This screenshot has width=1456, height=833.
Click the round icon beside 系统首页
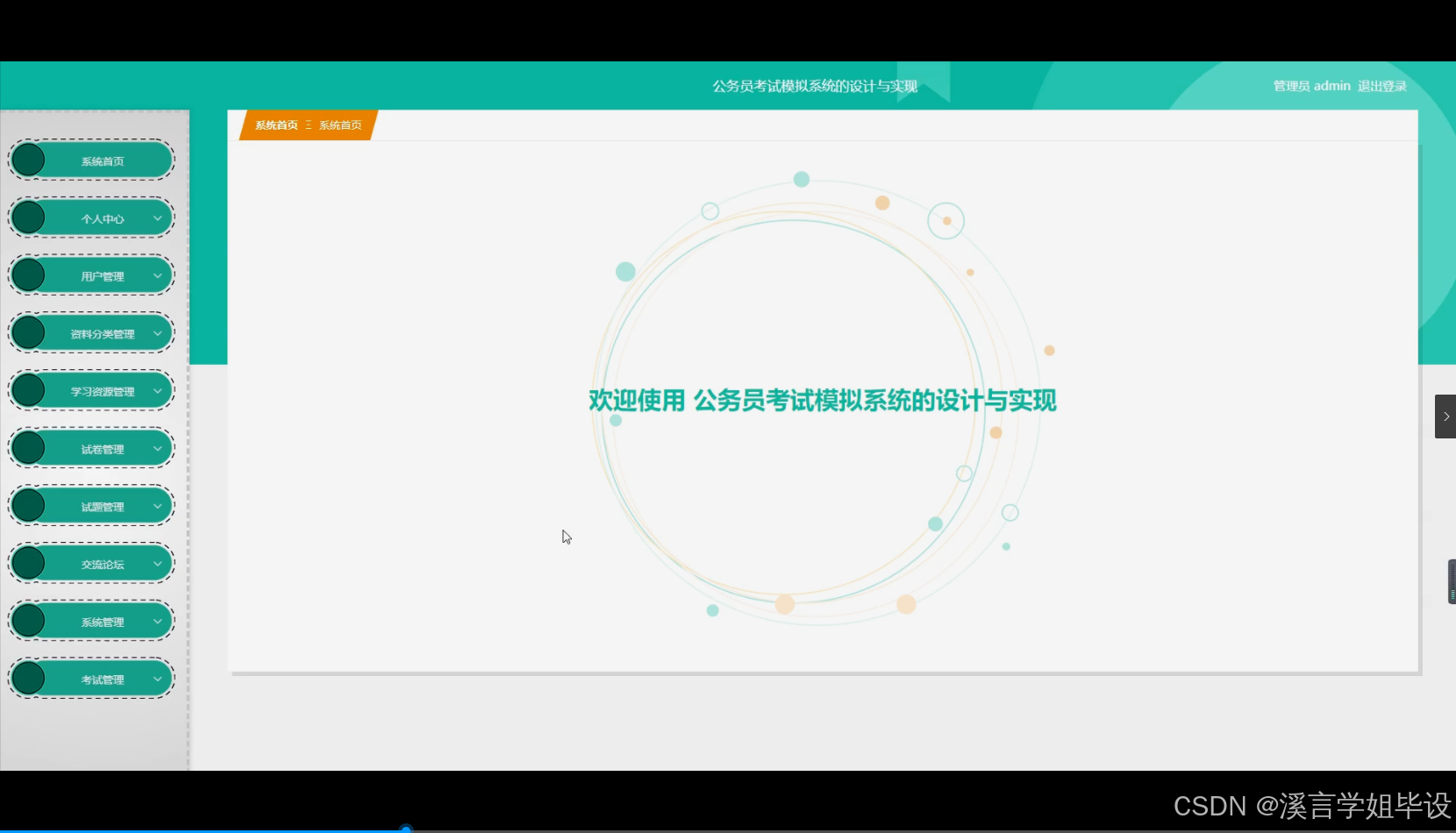28,160
